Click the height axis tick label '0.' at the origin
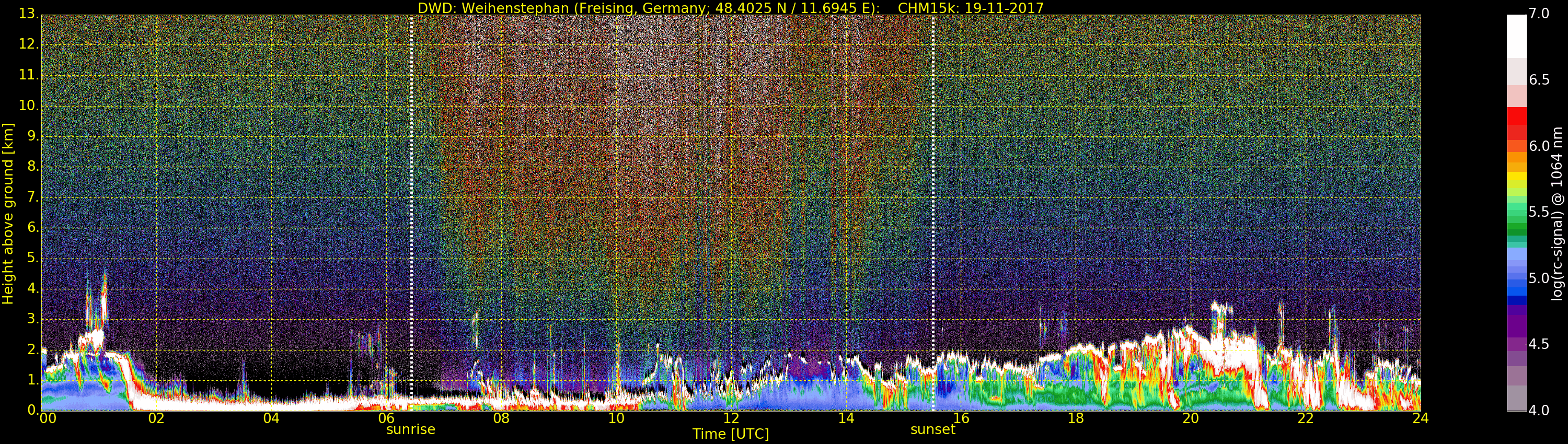This screenshot has height=444, width=1568. click(33, 410)
